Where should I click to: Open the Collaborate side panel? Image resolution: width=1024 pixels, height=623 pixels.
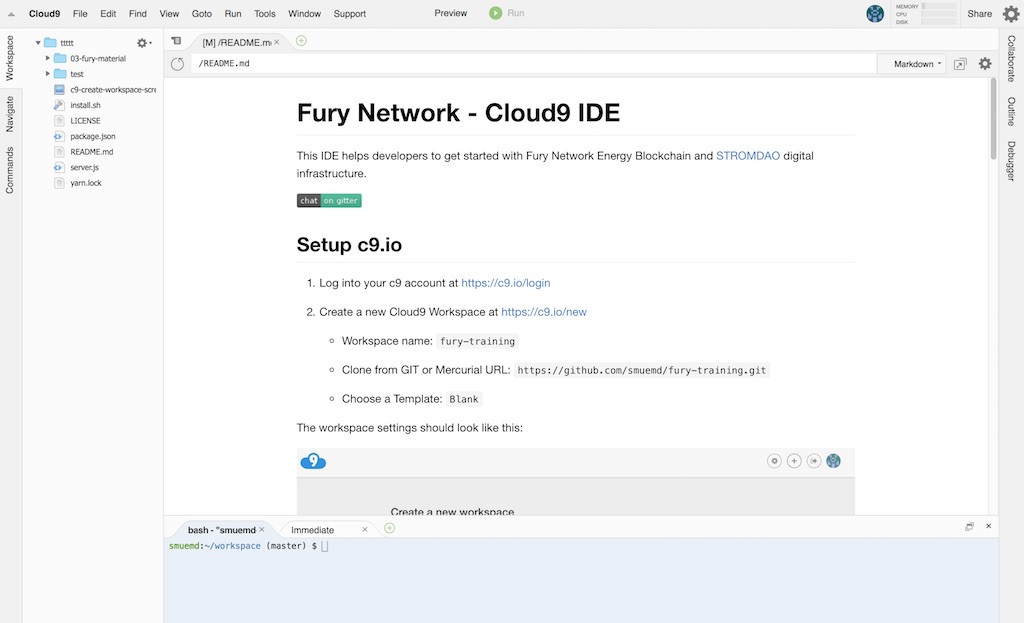[x=1011, y=58]
